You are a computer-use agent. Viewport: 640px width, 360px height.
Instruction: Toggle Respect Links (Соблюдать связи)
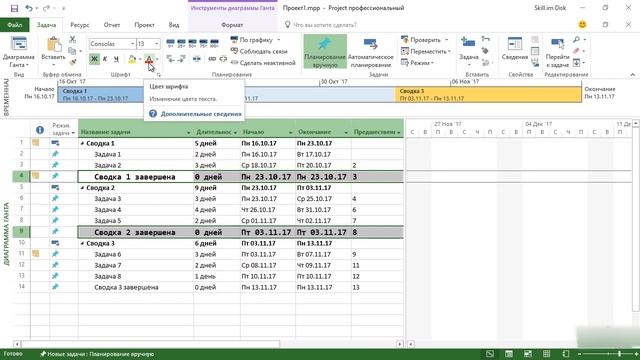(259, 51)
